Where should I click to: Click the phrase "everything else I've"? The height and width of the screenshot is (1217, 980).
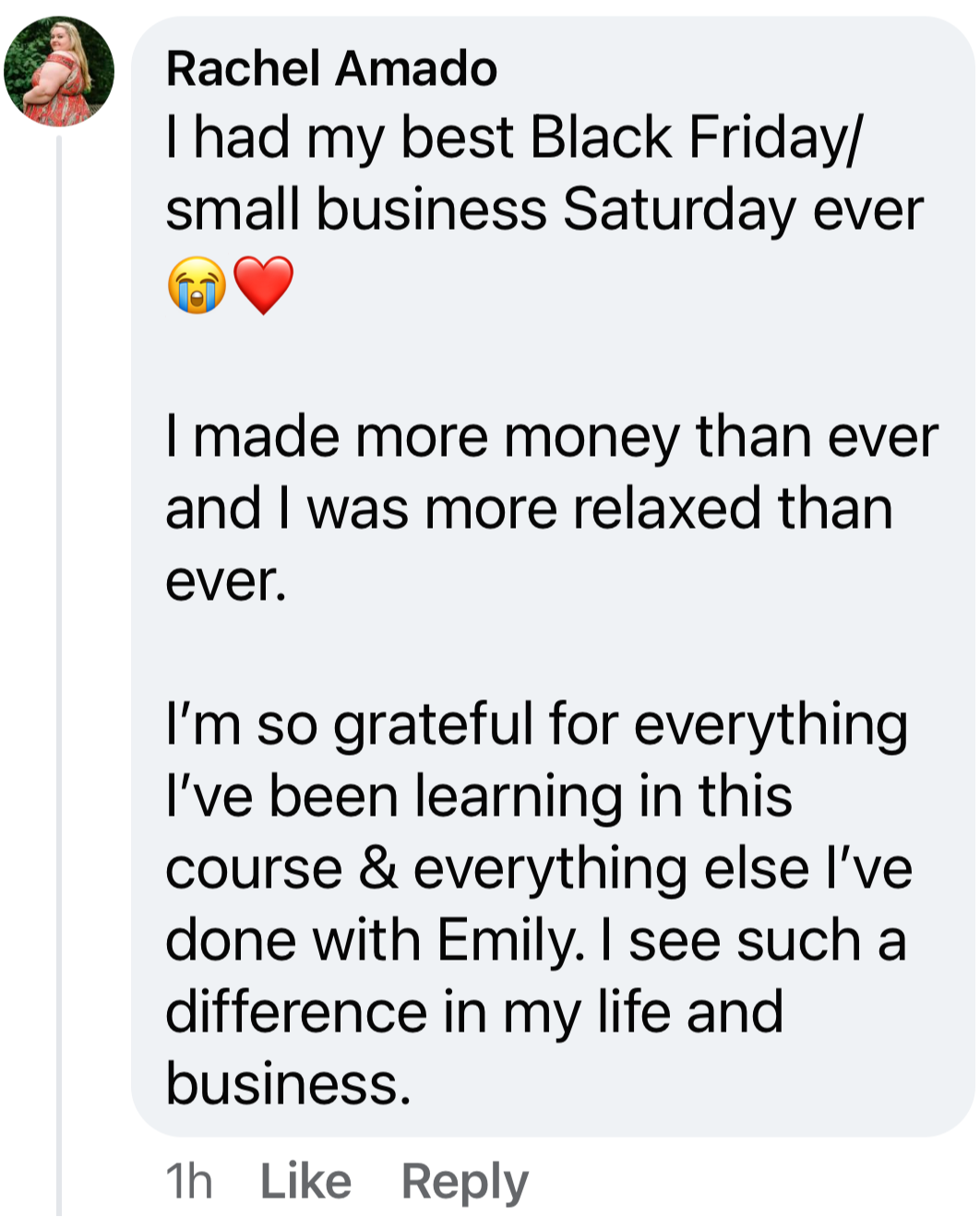point(663,868)
